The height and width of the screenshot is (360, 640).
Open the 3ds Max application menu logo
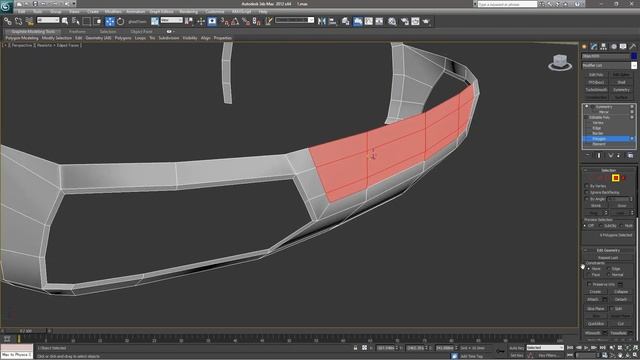pos(7,7)
